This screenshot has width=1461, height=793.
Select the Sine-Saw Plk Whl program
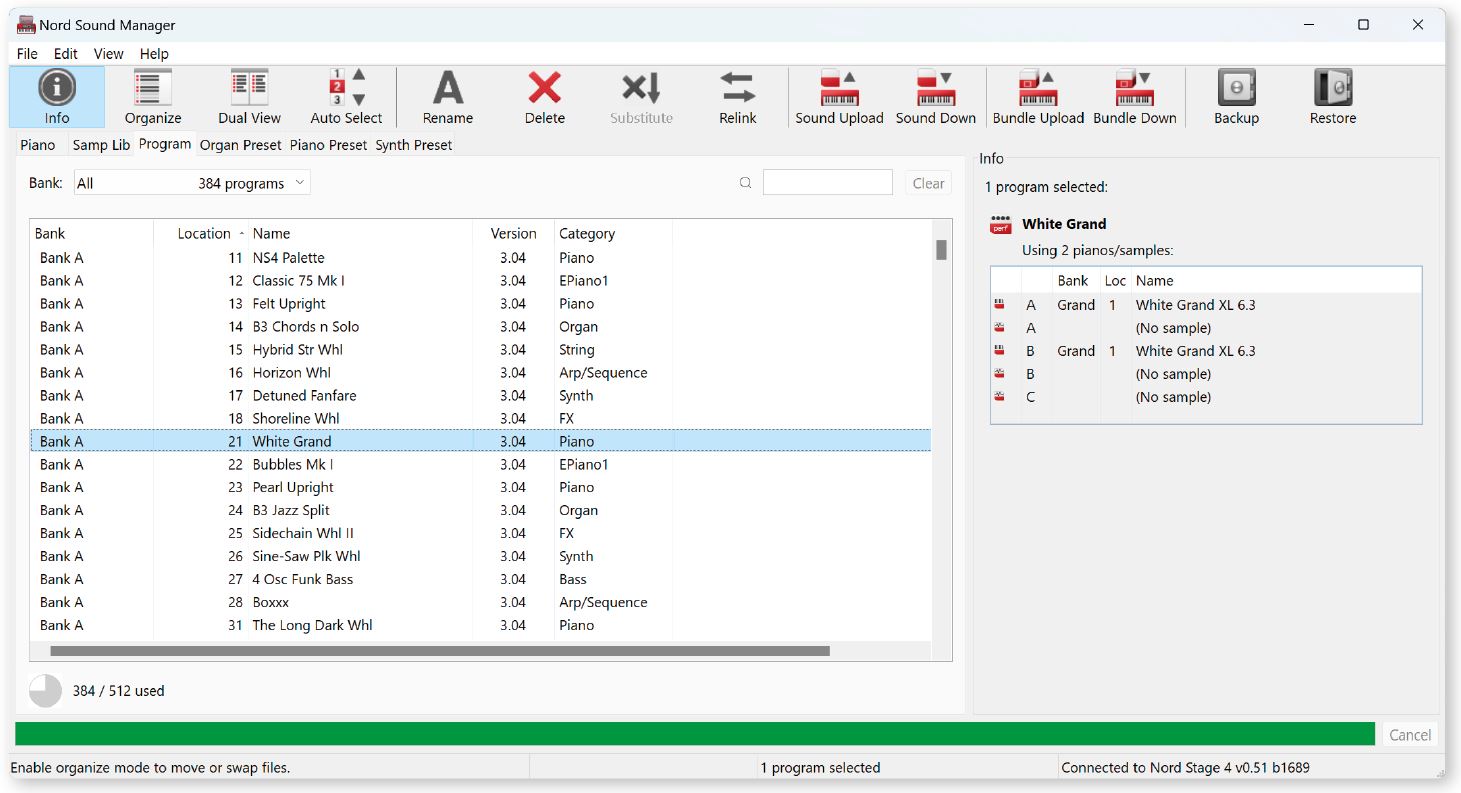coord(481,557)
